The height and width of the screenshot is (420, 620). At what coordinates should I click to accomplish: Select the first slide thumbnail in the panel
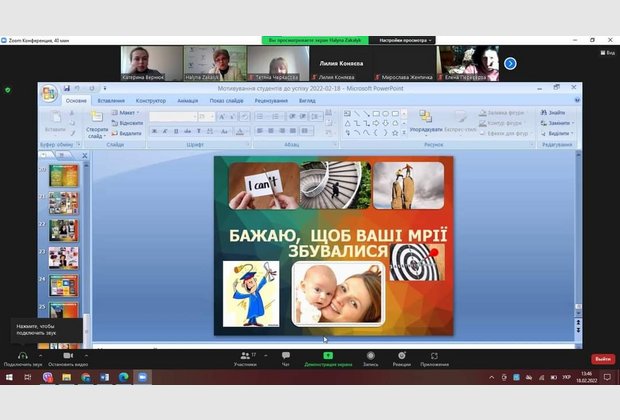pyautogui.click(x=64, y=176)
